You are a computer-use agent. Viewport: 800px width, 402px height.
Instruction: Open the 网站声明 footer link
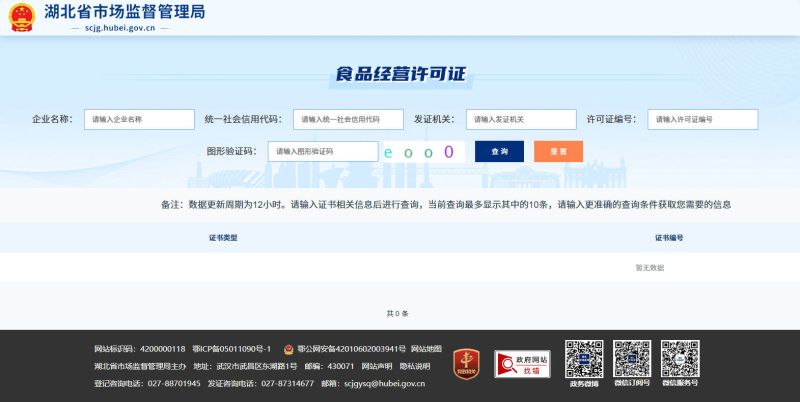tap(377, 366)
